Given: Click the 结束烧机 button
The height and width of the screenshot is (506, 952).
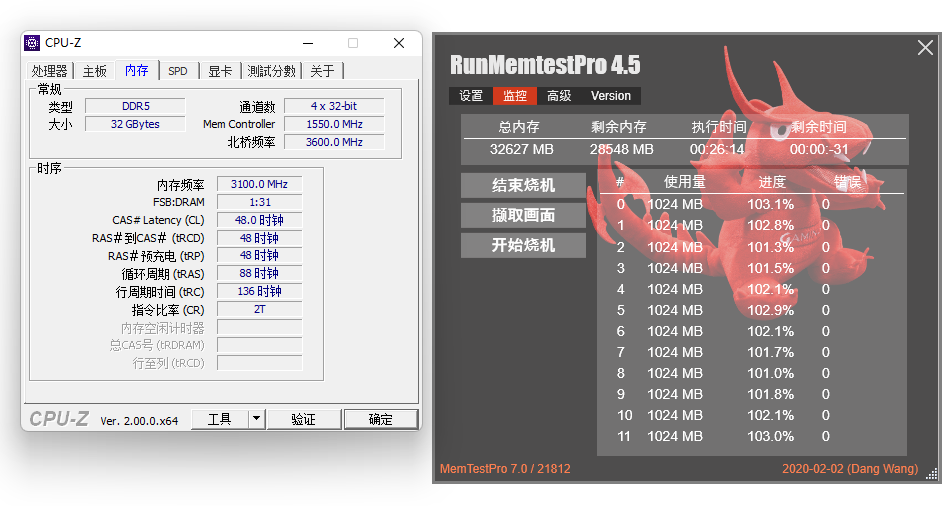Looking at the screenshot, I should point(523,185).
